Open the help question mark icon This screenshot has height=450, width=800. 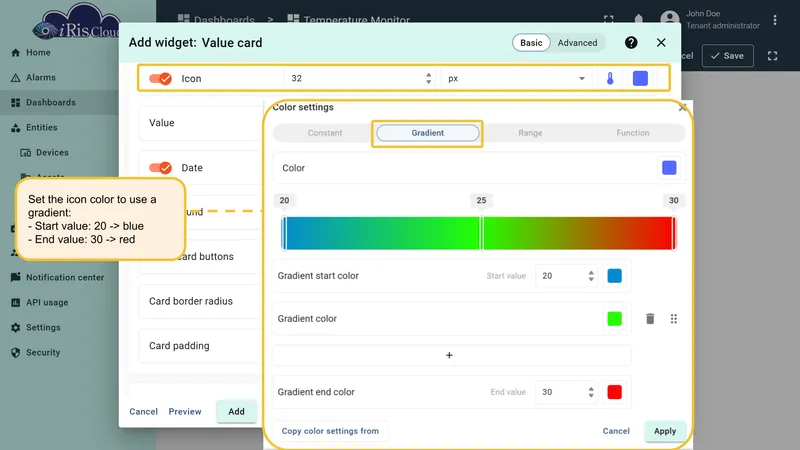631,43
